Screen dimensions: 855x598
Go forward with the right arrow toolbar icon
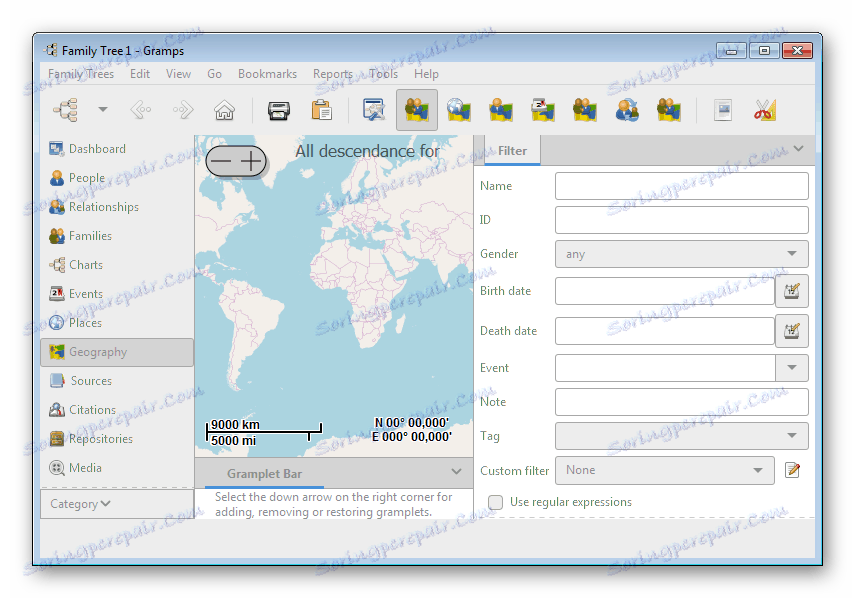click(183, 110)
